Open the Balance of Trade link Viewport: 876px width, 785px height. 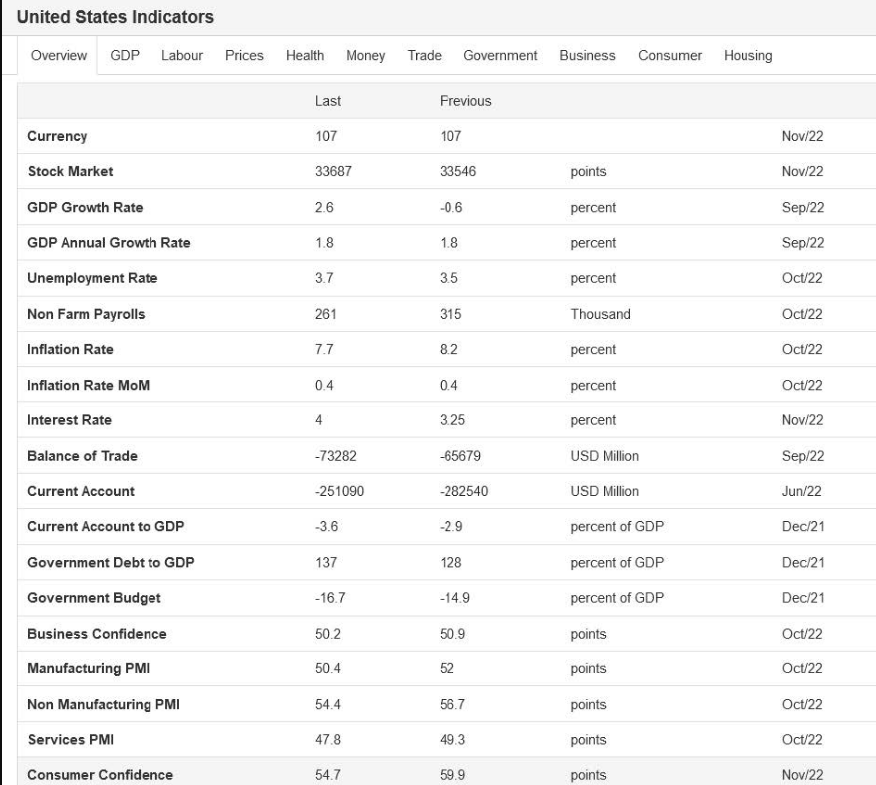[x=82, y=456]
